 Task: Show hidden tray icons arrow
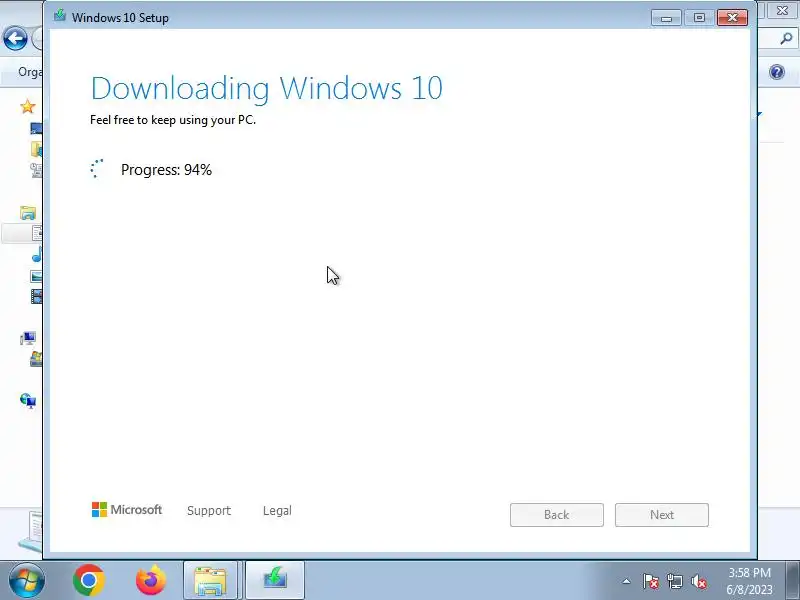coord(627,581)
